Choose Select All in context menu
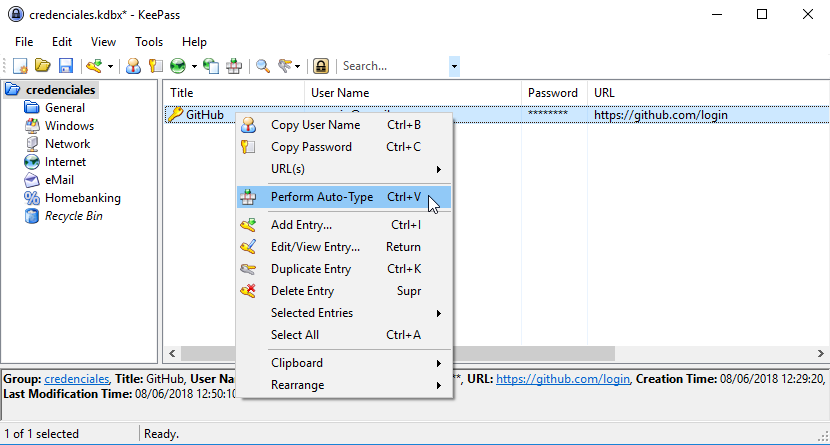Image resolution: width=830 pixels, height=445 pixels. (344, 335)
